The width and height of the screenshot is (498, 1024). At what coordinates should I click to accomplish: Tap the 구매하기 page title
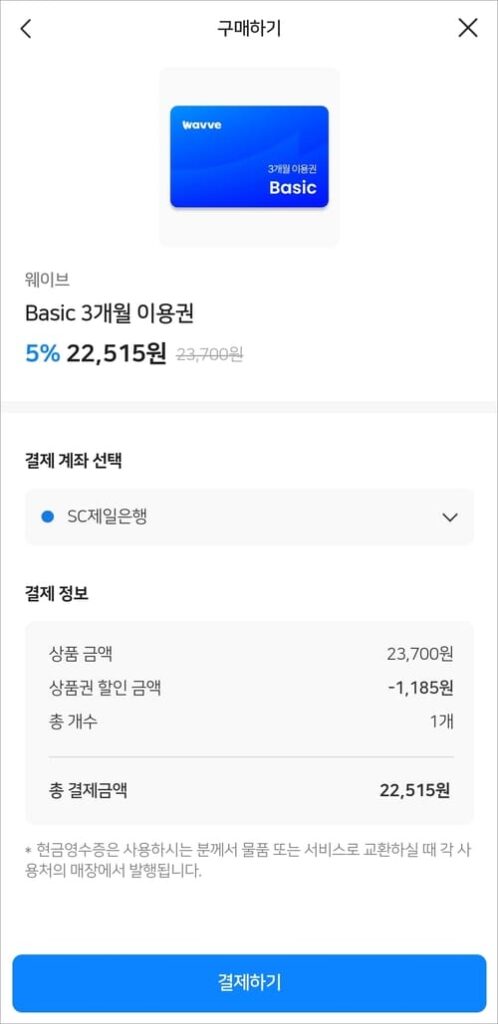[249, 29]
